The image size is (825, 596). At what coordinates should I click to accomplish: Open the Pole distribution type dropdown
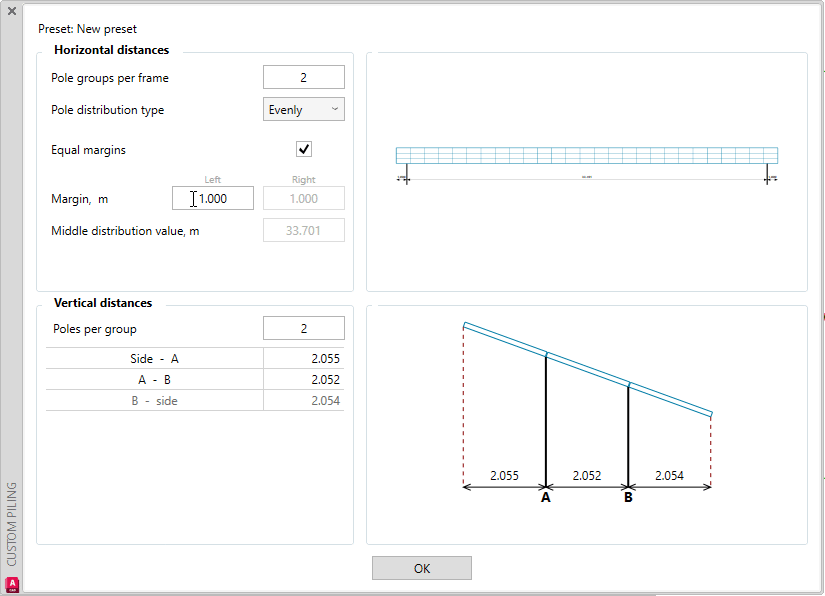tap(304, 109)
